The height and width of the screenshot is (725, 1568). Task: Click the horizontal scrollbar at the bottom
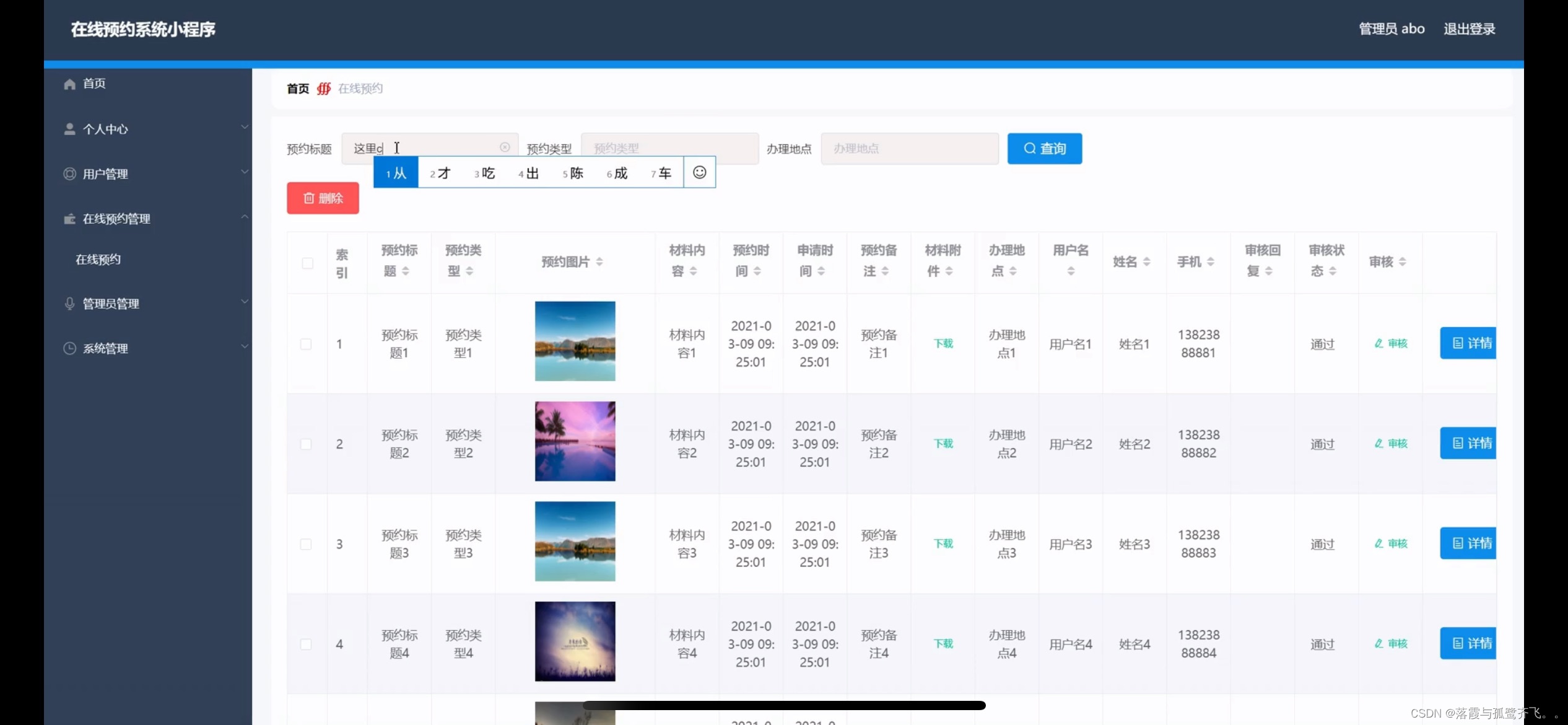[784, 705]
